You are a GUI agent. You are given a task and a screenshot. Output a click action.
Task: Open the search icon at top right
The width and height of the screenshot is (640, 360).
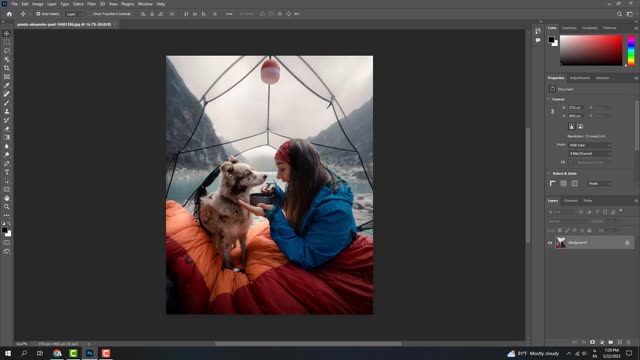619,14
